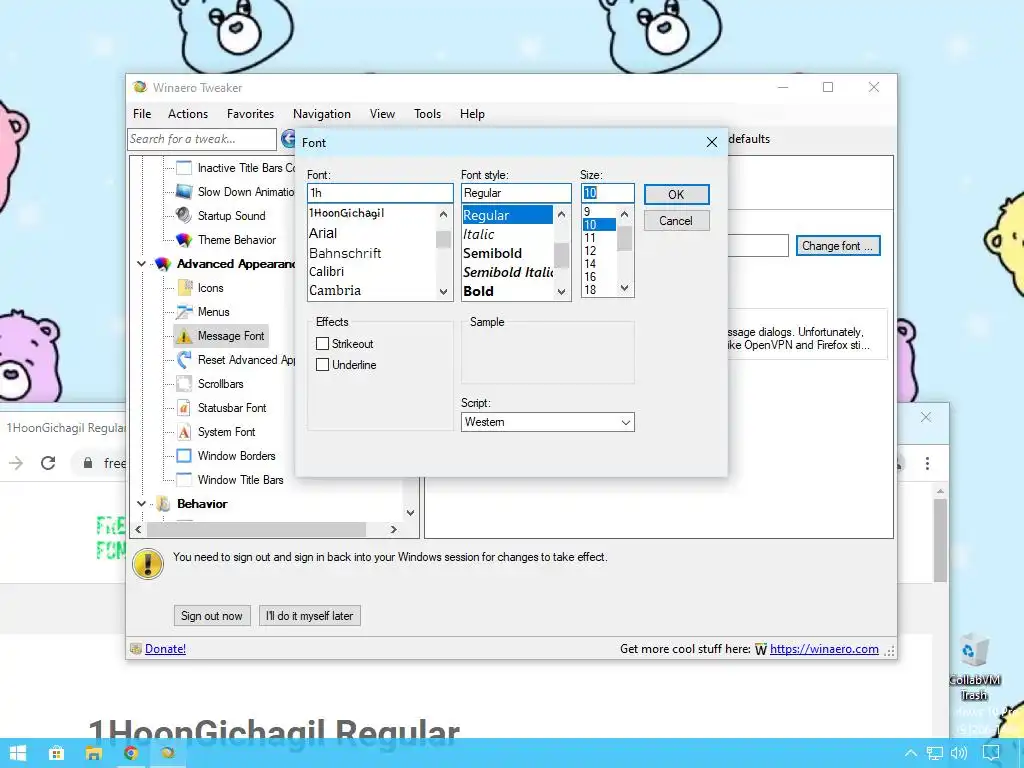This screenshot has height=768, width=1024.
Task: Click the Scrollbars tree icon
Action: pos(184,384)
